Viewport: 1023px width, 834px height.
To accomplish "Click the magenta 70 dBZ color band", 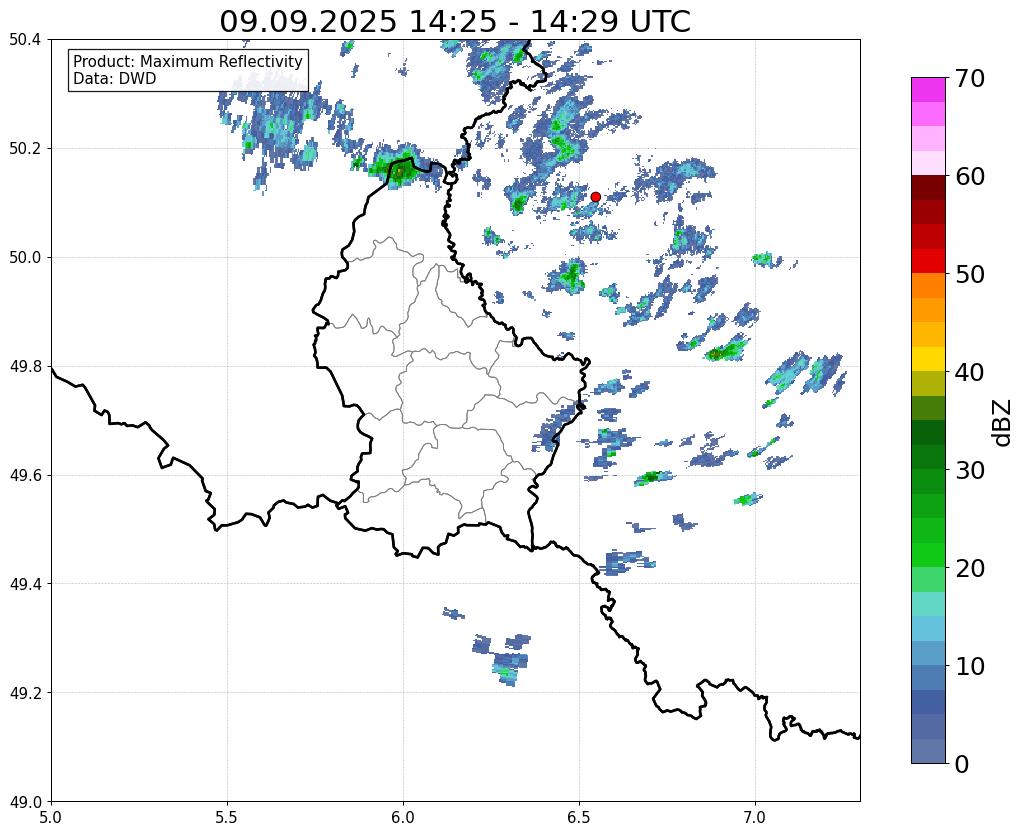I will click(928, 89).
